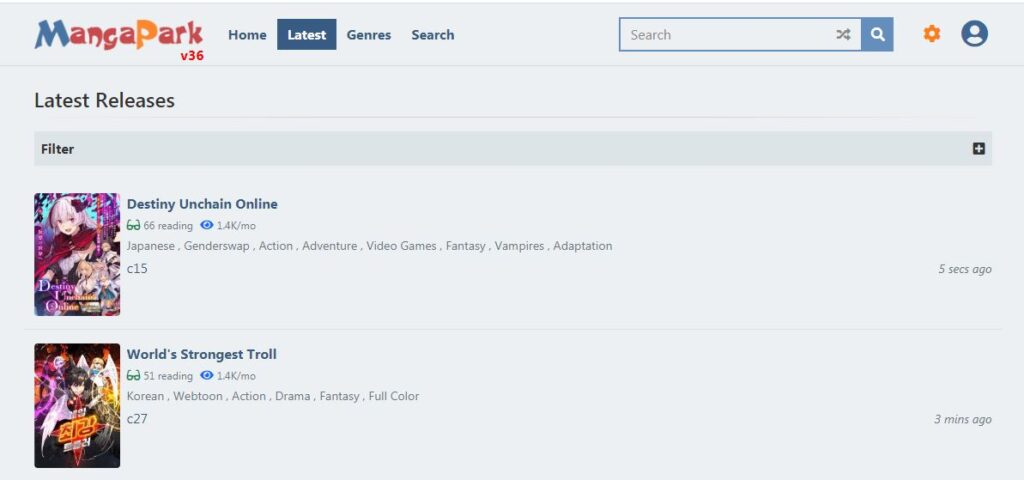Open Destiny Unchain Online title link

(202, 204)
